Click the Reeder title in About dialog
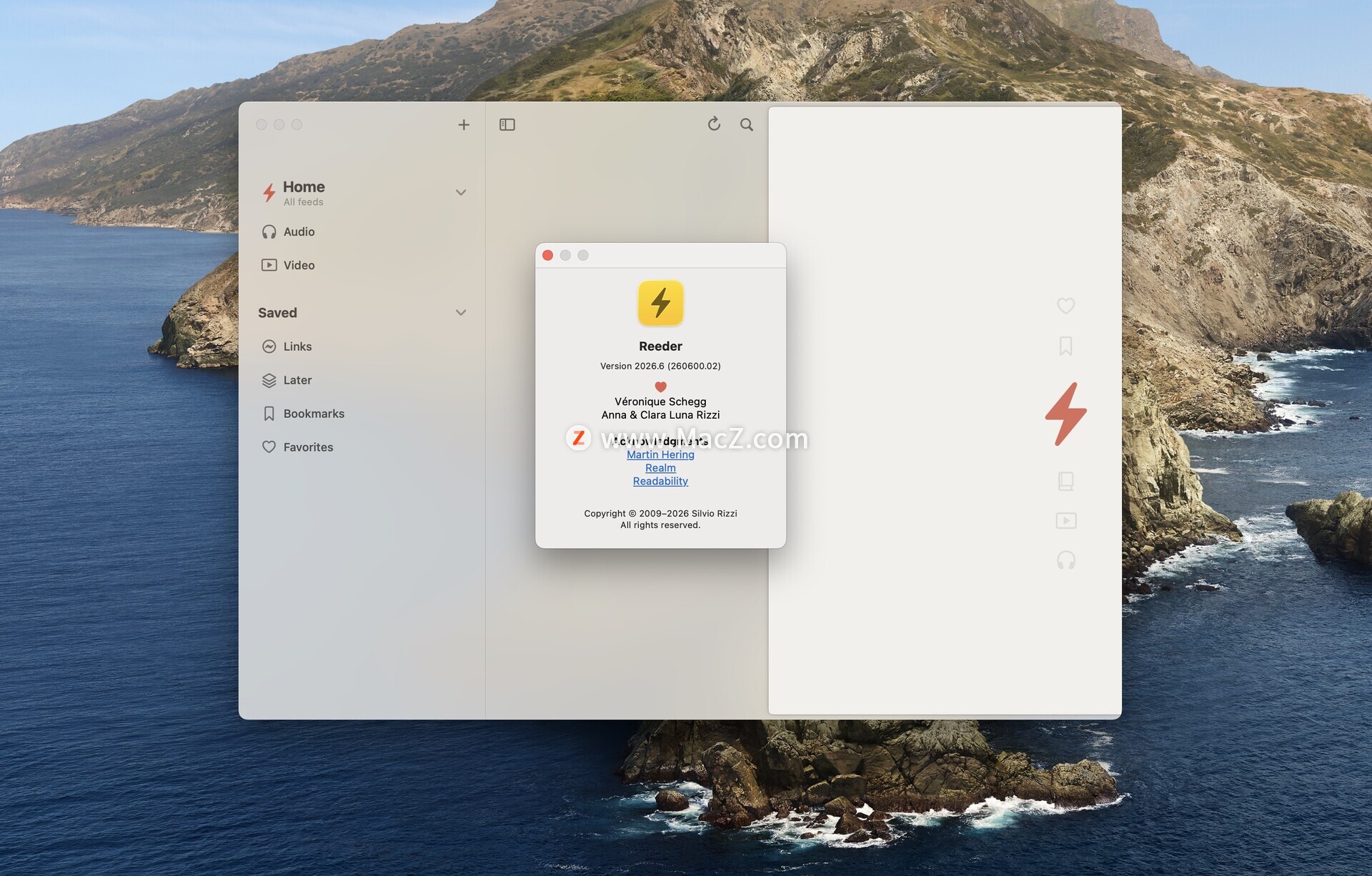The width and height of the screenshot is (1372, 876). [660, 347]
